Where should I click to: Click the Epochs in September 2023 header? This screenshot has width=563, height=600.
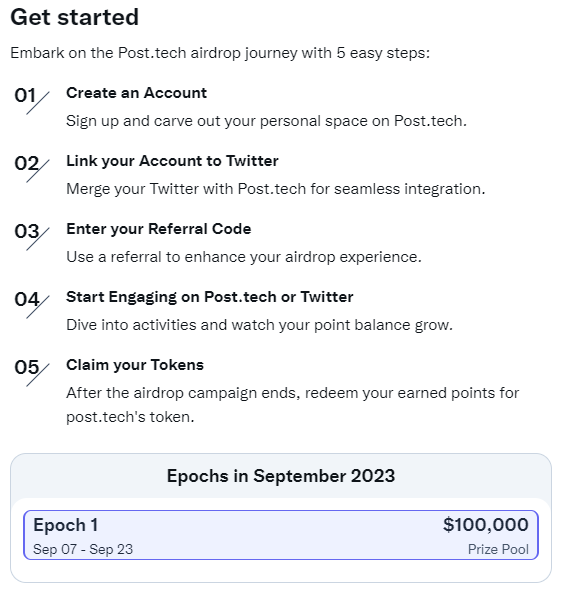pos(281,476)
